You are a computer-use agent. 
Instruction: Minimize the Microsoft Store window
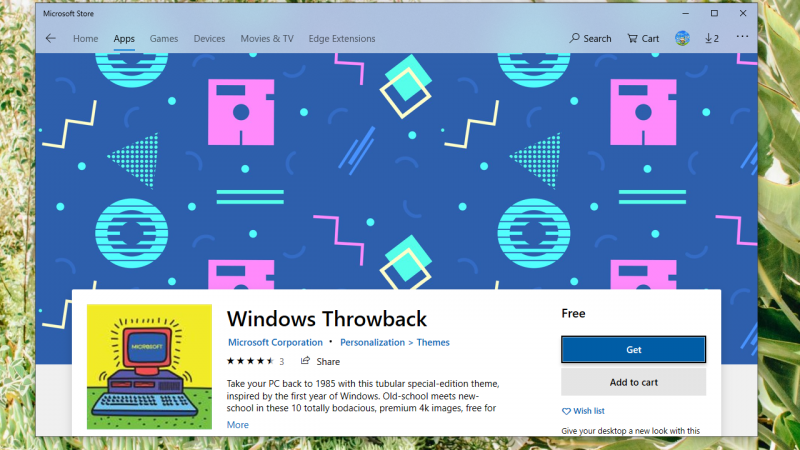pyautogui.click(x=686, y=14)
